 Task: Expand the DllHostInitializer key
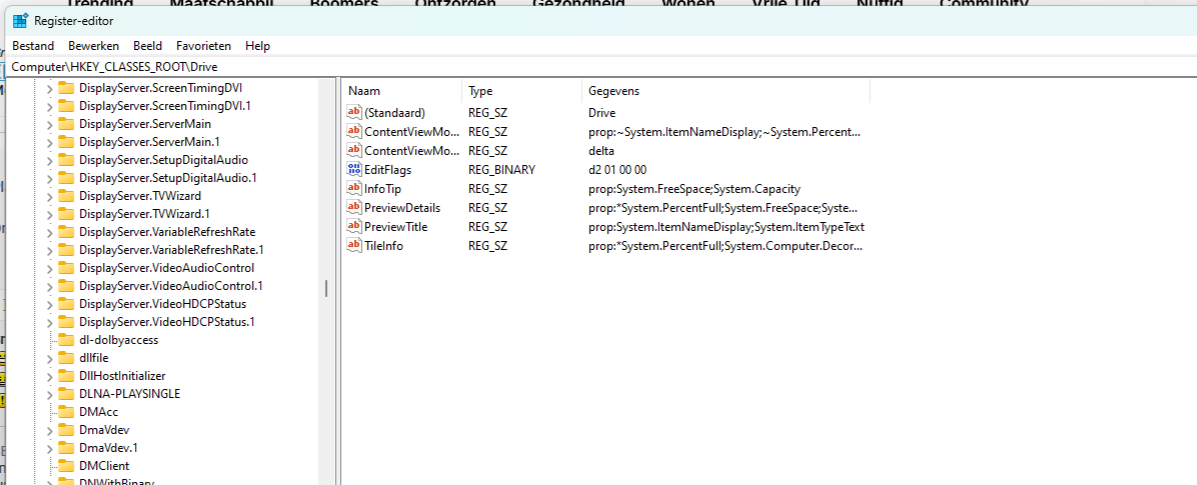[x=48, y=376]
